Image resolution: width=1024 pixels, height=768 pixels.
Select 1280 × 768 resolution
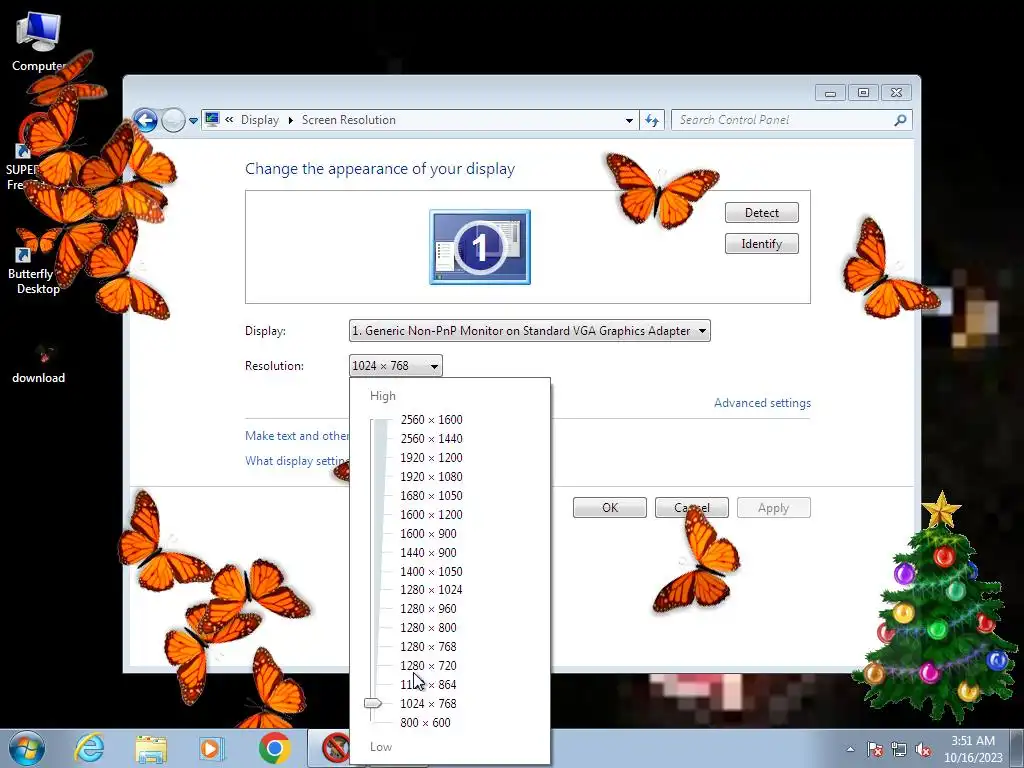[428, 646]
